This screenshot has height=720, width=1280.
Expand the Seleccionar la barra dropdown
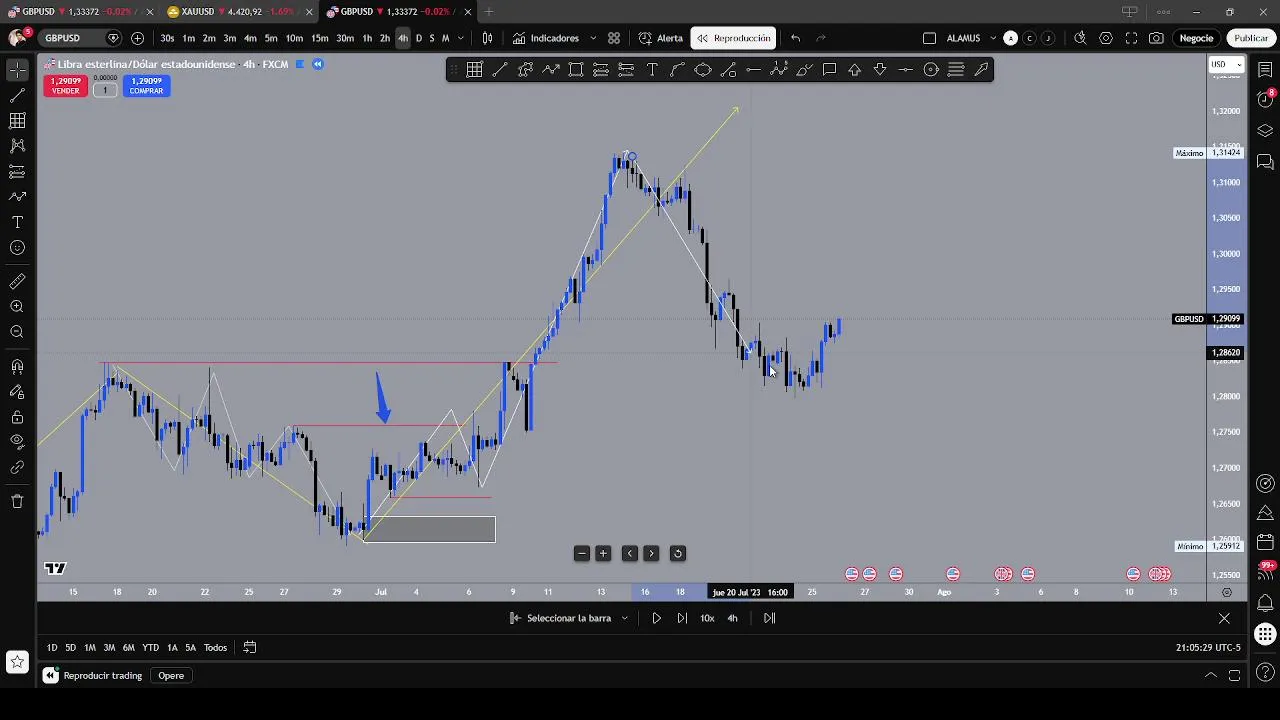point(624,618)
